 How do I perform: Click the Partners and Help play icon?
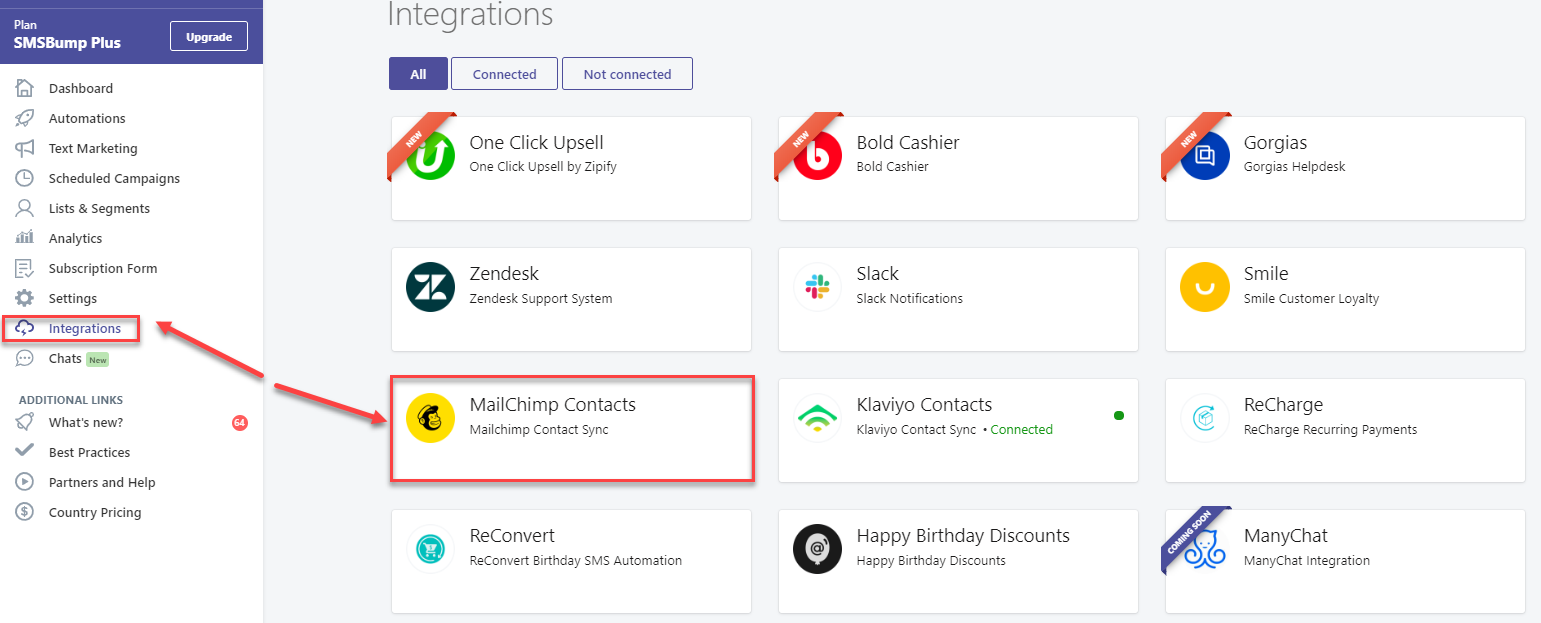click(x=25, y=482)
